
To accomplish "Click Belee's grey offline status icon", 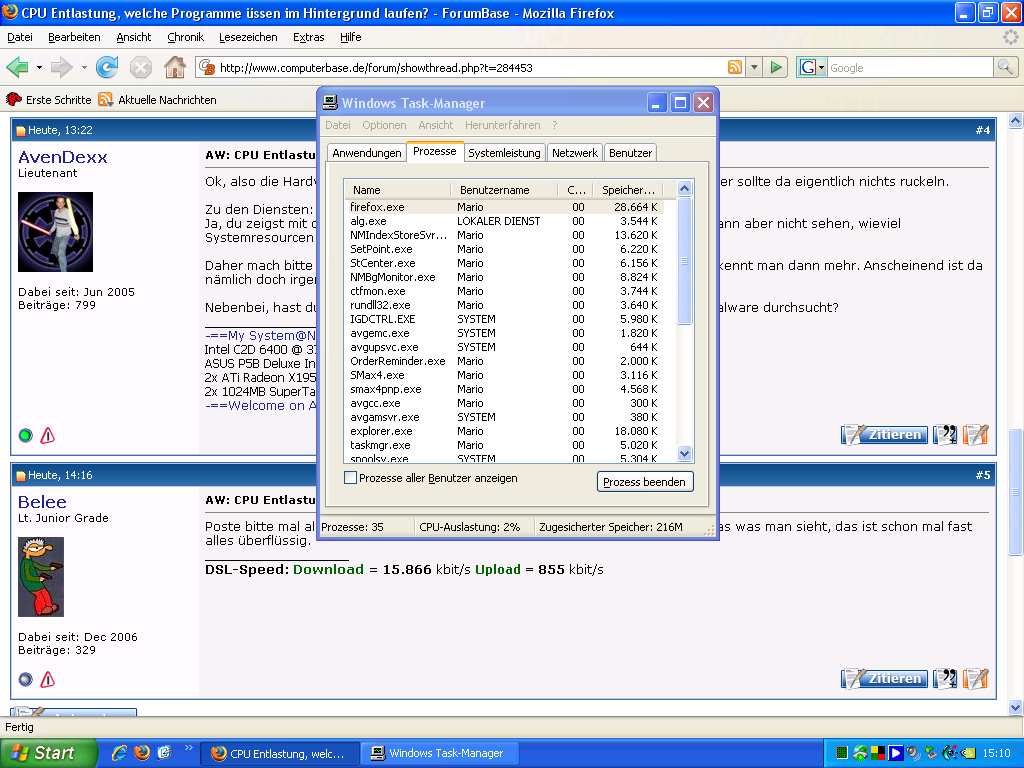I will coord(25,680).
